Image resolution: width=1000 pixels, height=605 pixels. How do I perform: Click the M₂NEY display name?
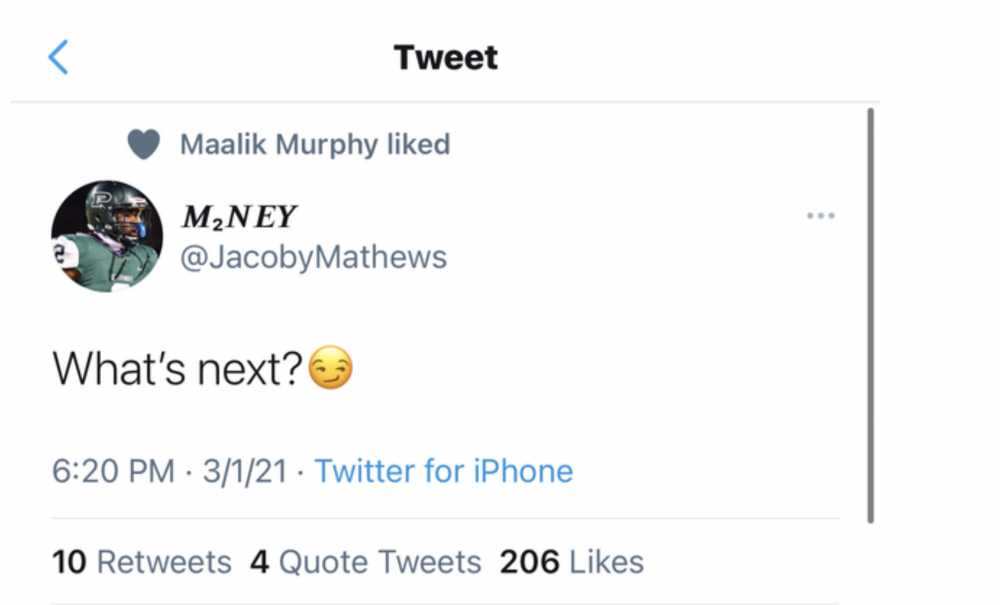240,216
